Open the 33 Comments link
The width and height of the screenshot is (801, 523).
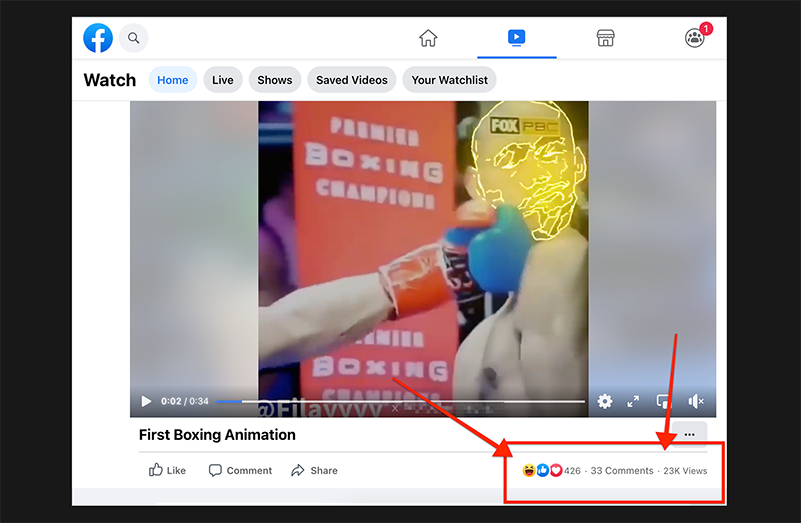tap(621, 471)
